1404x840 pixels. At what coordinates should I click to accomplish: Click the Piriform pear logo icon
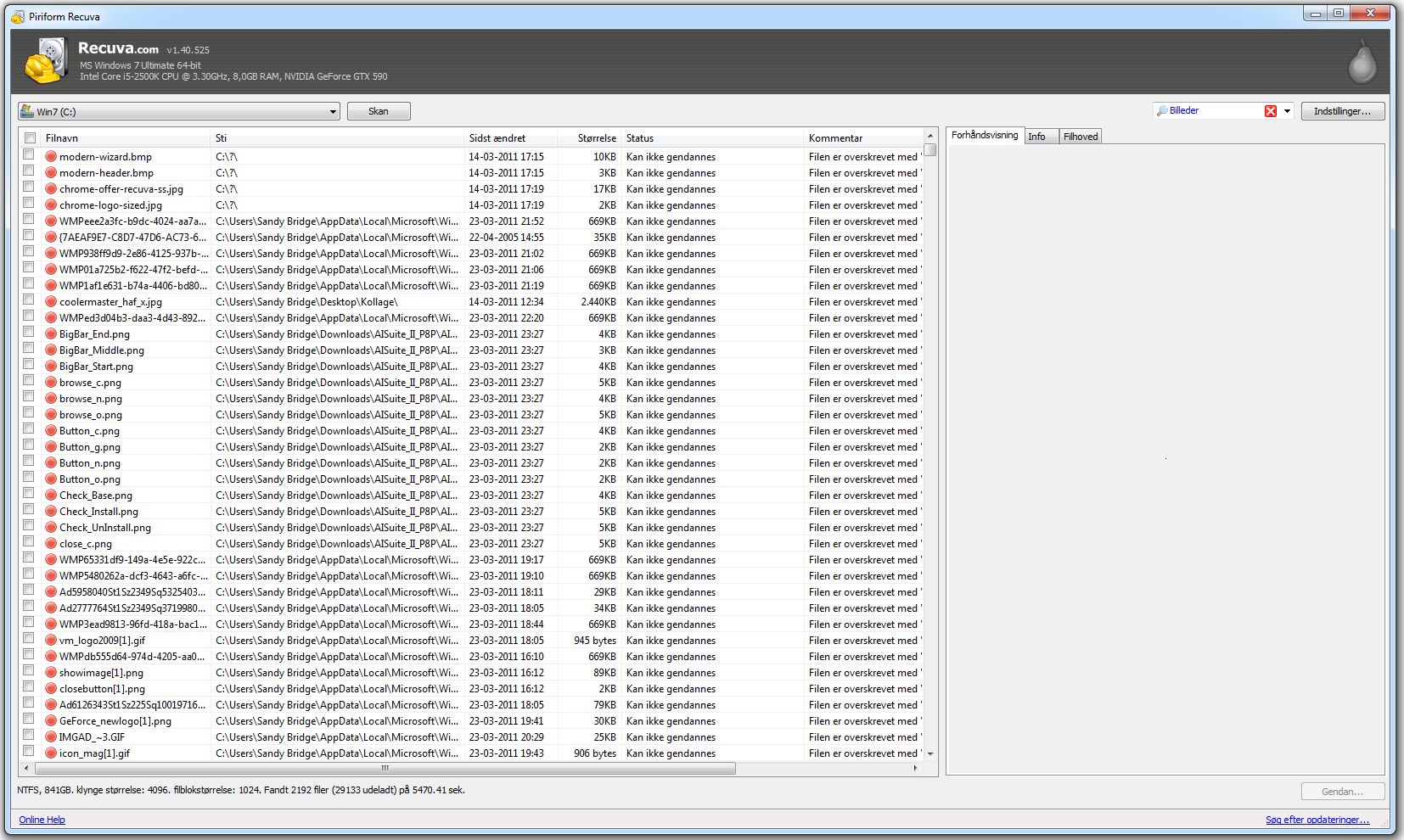[1362, 62]
